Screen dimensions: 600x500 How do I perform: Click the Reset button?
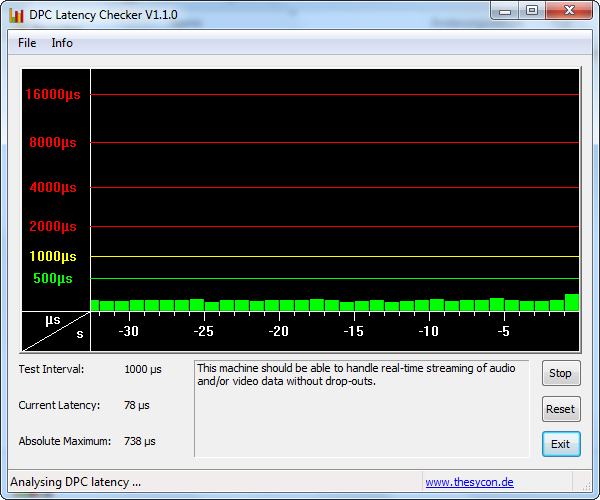561,409
